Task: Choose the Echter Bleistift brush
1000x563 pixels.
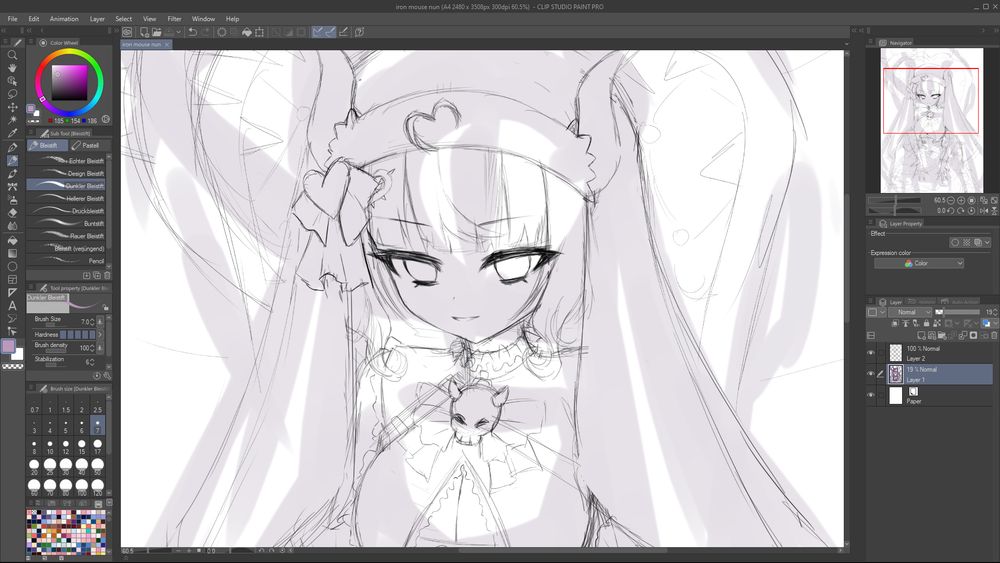Action: point(66,161)
